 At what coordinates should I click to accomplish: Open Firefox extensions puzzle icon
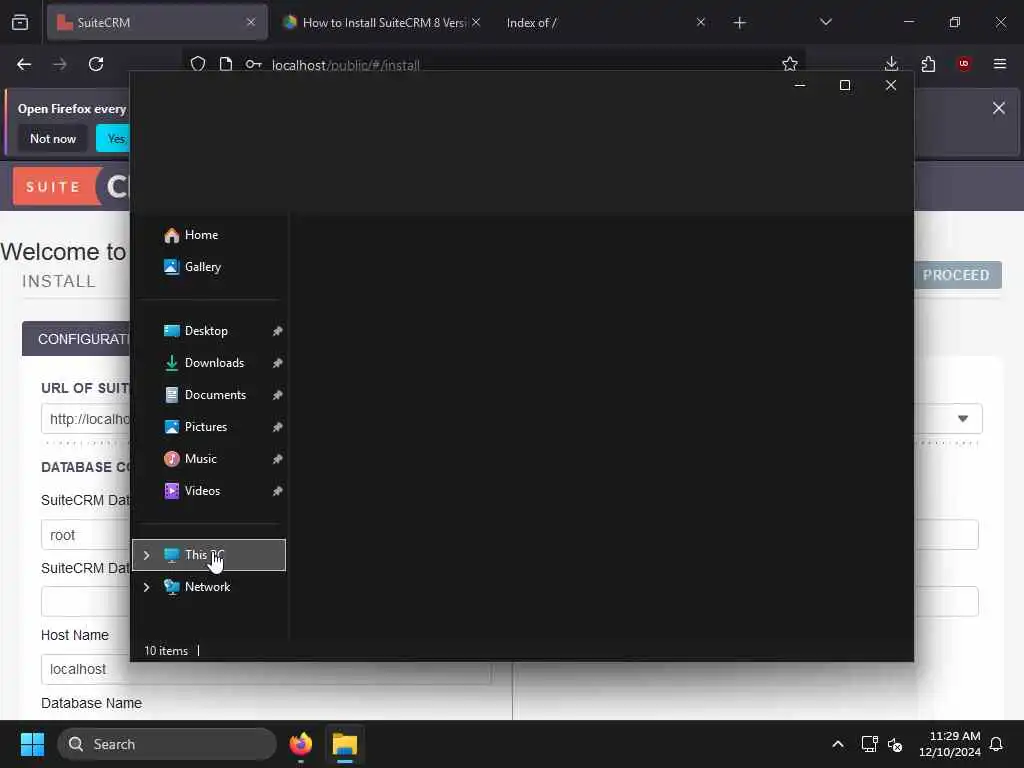(928, 64)
